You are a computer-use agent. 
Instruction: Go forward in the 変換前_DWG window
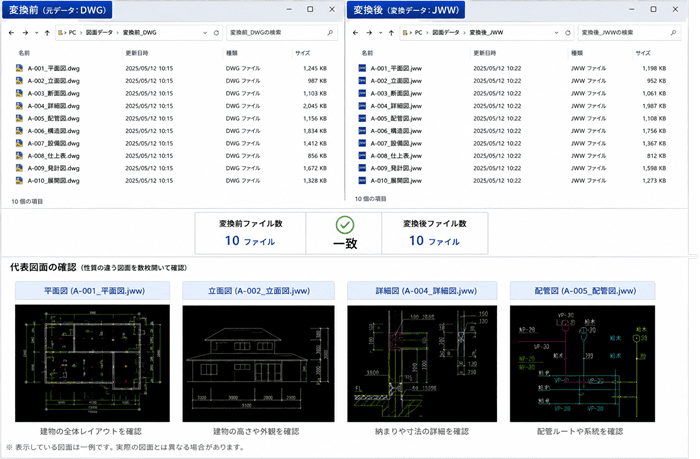click(25, 33)
